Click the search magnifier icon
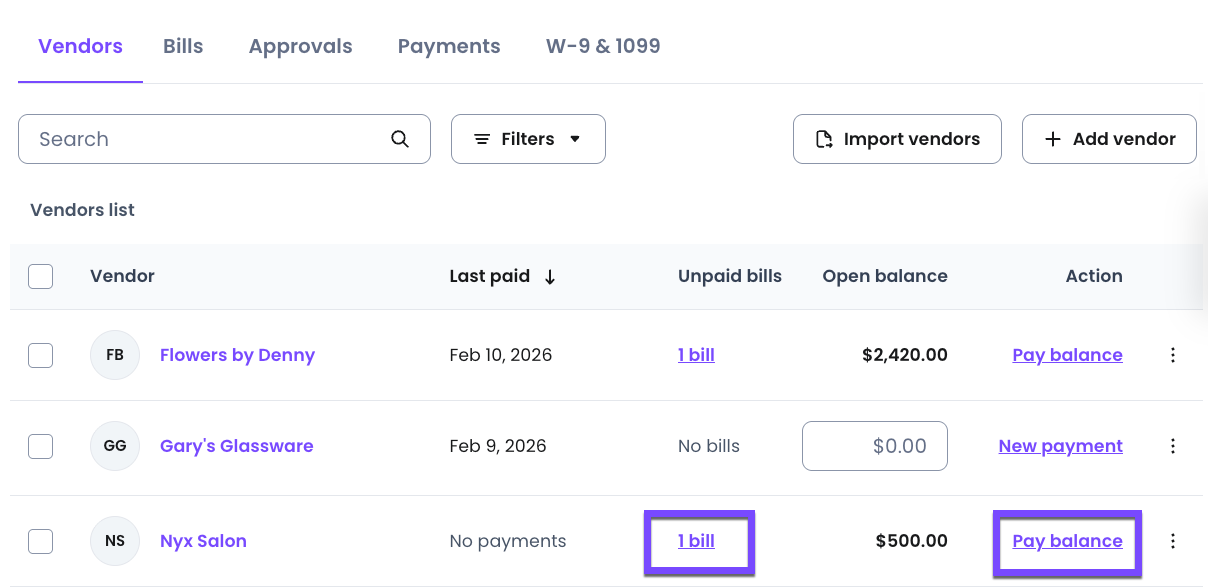This screenshot has width=1208, height=588. 400,139
